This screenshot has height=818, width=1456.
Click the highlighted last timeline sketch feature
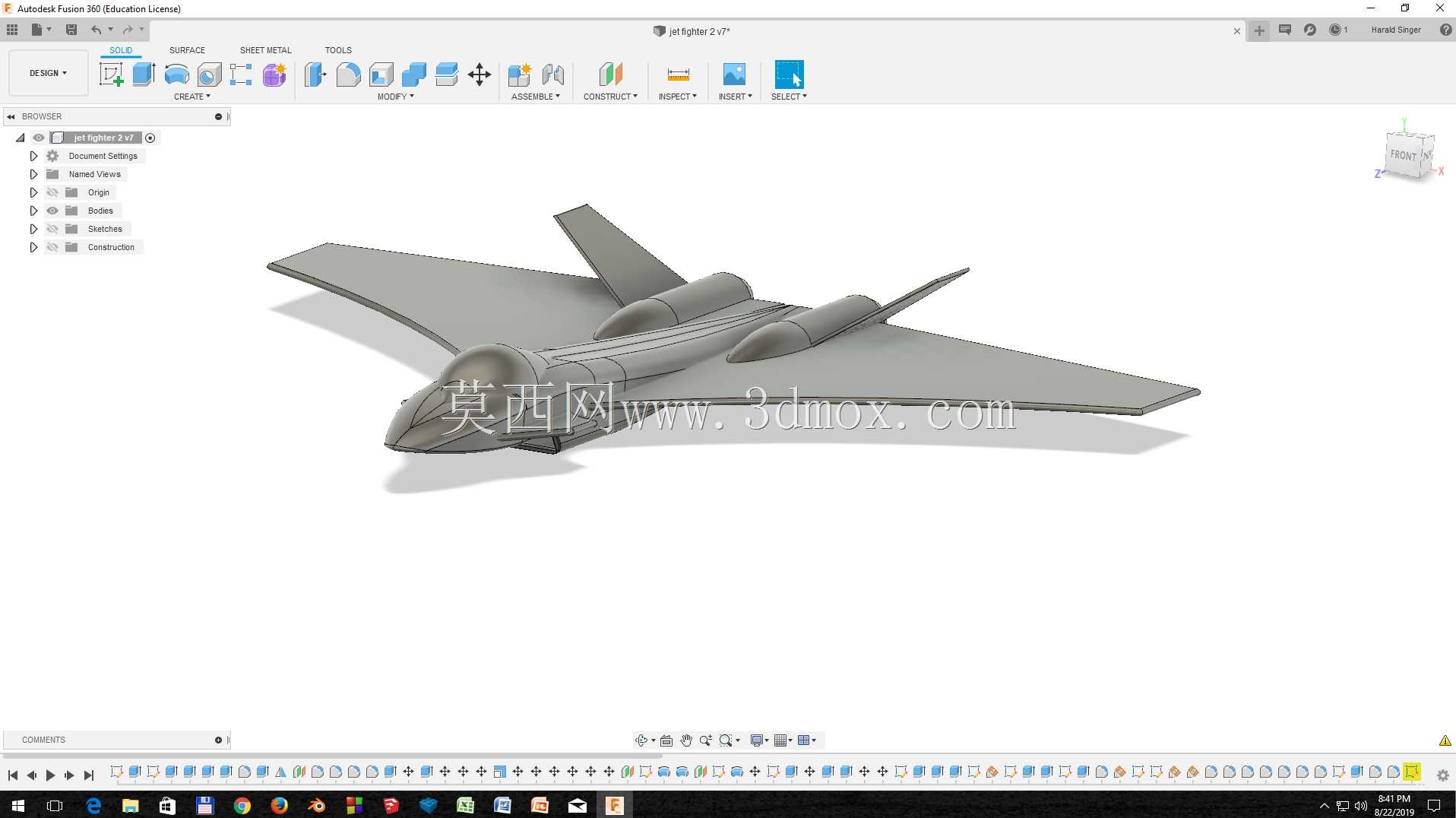(x=1412, y=772)
